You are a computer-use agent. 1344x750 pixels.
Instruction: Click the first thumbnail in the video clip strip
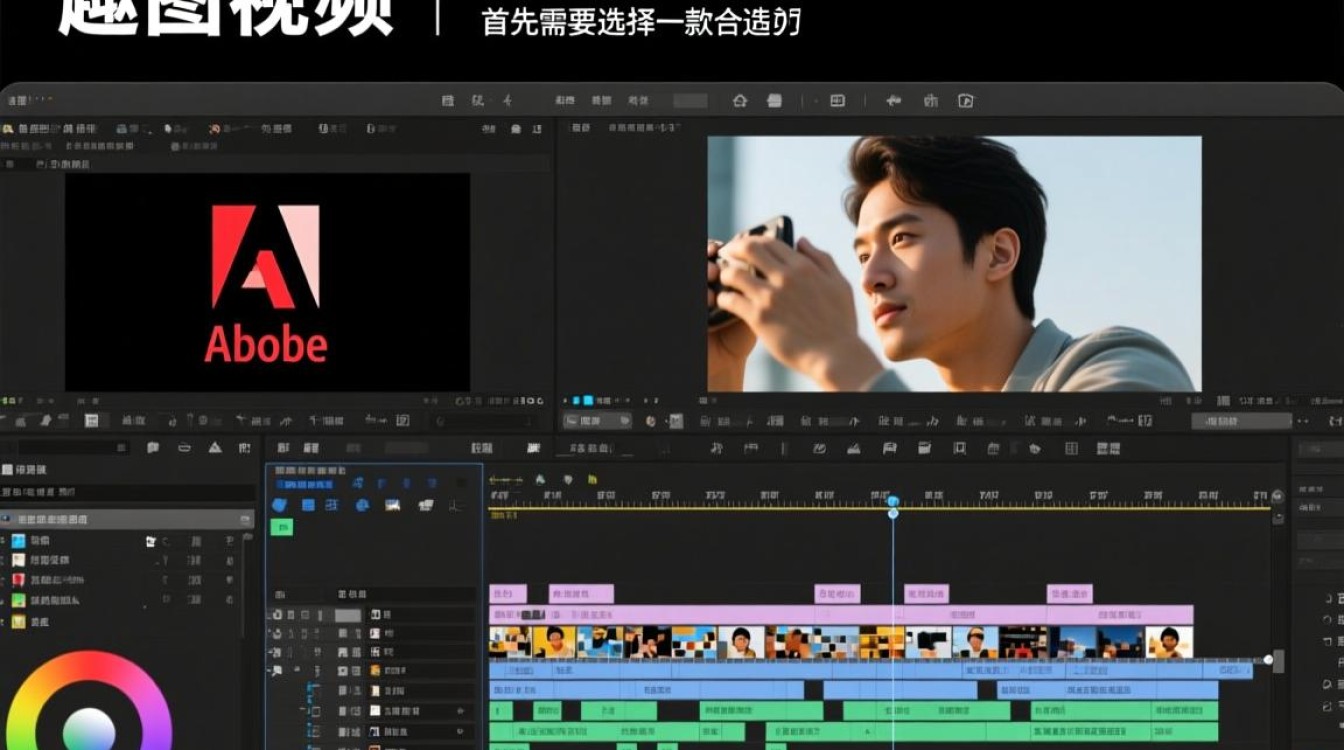pyautogui.click(x=510, y=642)
